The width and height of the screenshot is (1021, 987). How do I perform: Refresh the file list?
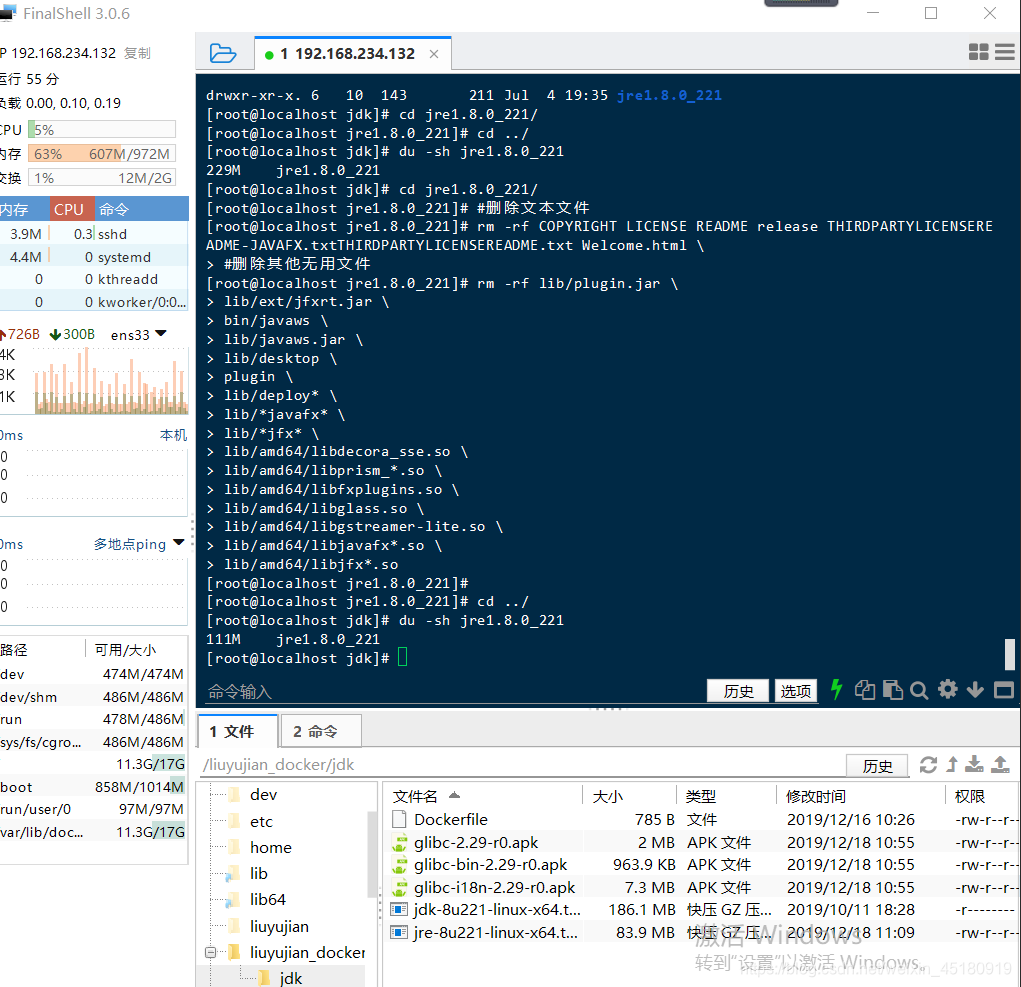(x=928, y=764)
